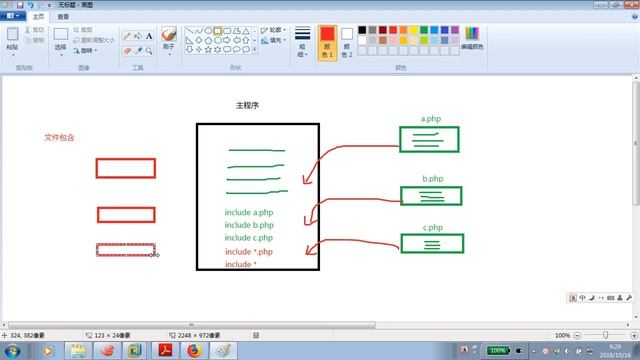Image resolution: width=640 pixels, height=360 pixels.
Task: Select Color 1 (颜色 1) button
Action: [327, 43]
